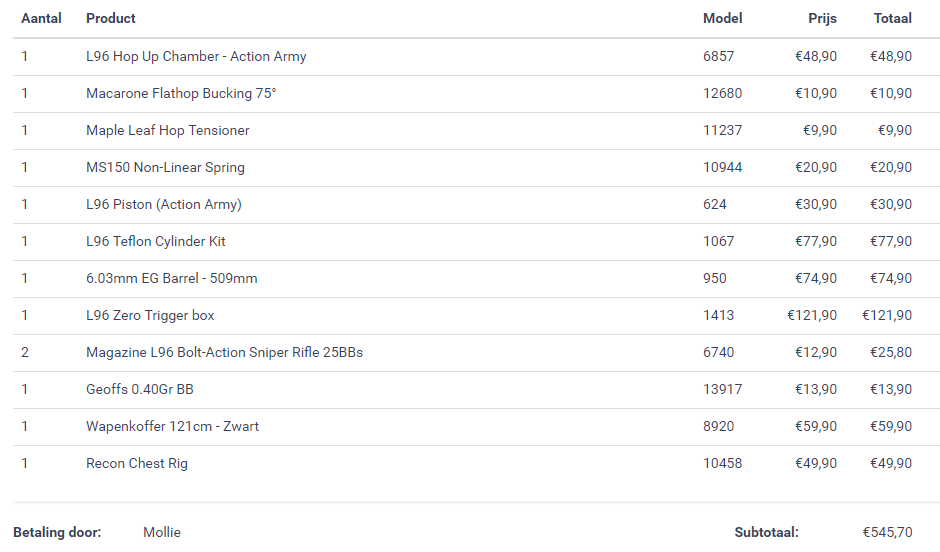This screenshot has width=940, height=552.
Task: Select the subtotal amount €545,70
Action: 887,532
